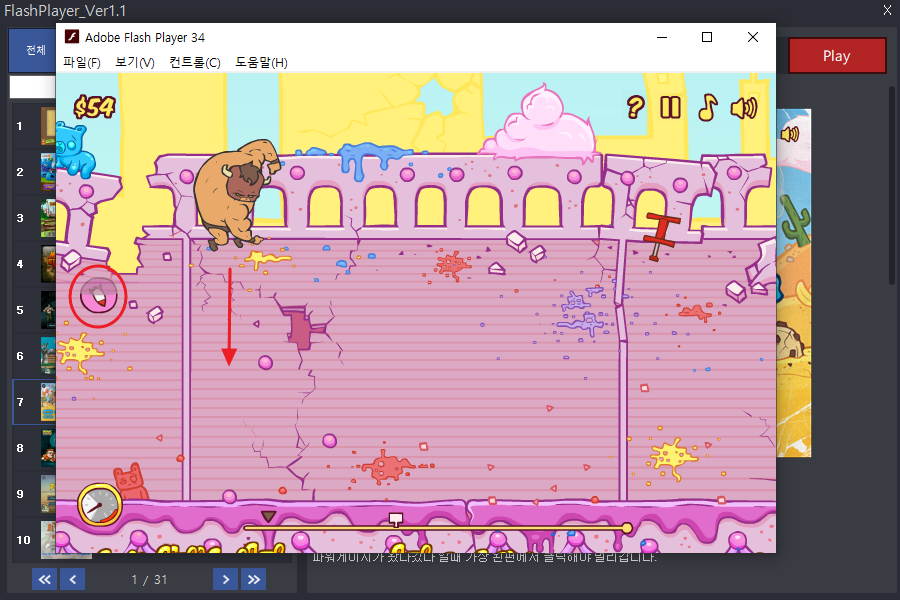Open the game help question mark icon

pyautogui.click(x=635, y=107)
